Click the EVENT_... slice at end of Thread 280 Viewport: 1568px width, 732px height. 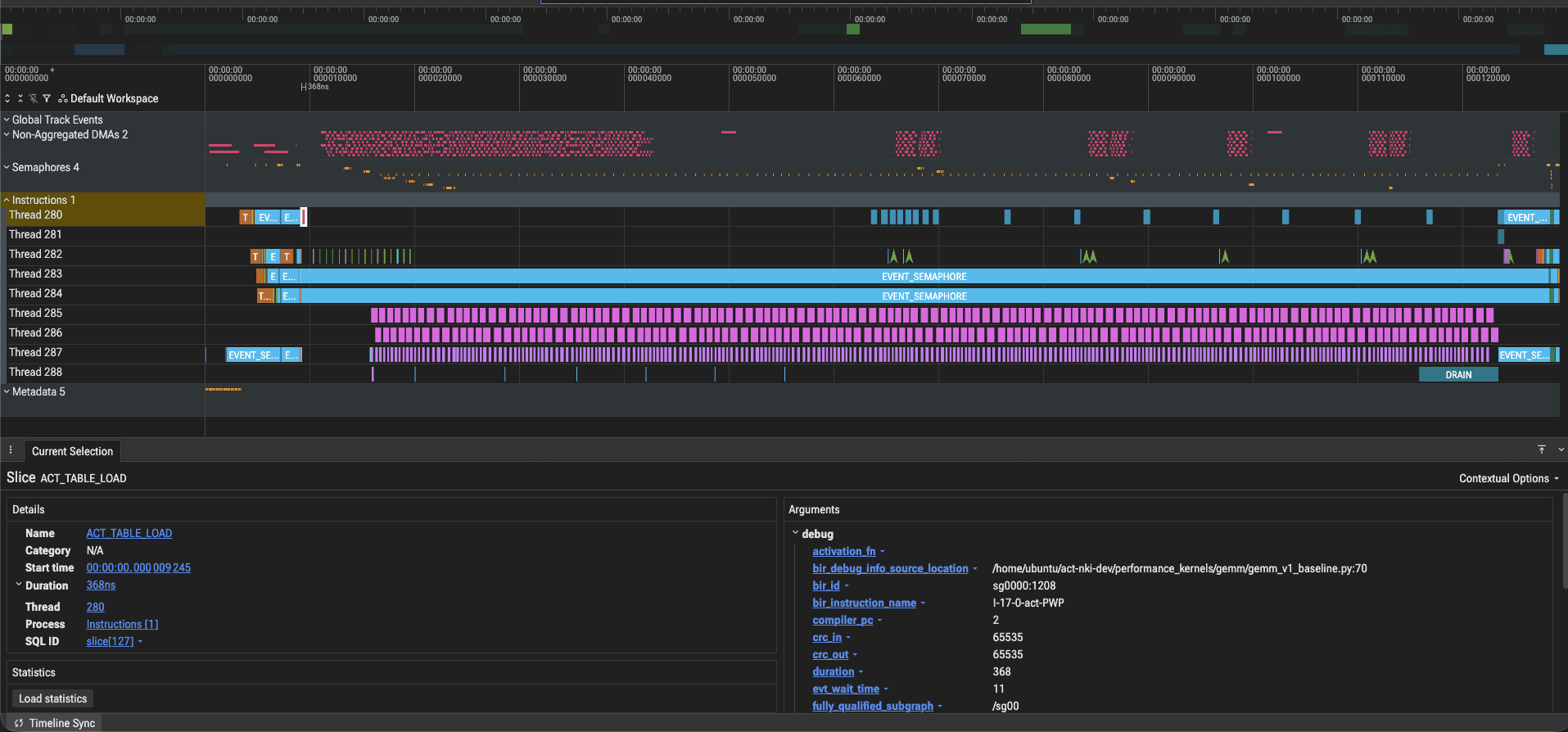(1527, 217)
